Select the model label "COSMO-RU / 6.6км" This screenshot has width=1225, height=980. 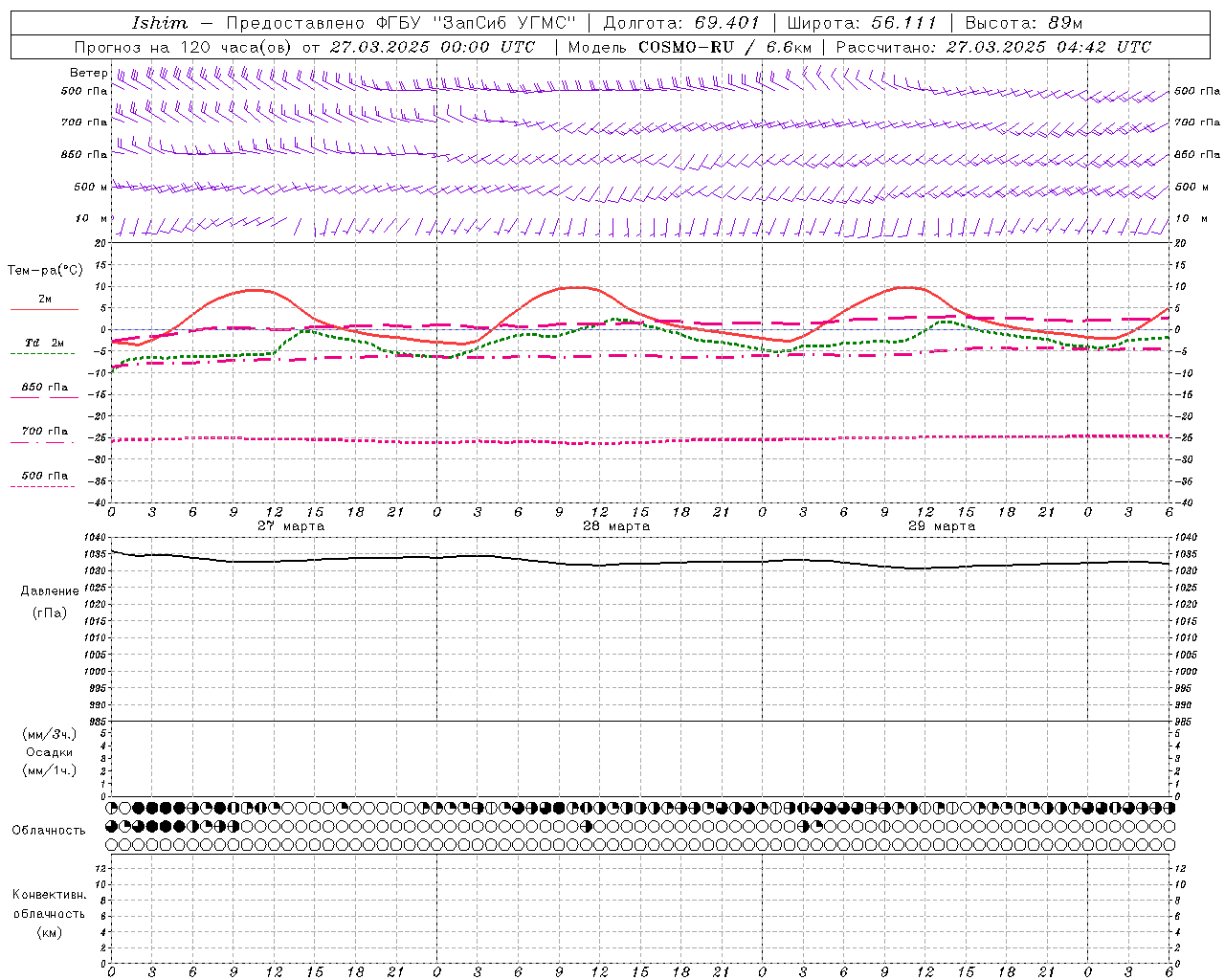click(x=724, y=47)
